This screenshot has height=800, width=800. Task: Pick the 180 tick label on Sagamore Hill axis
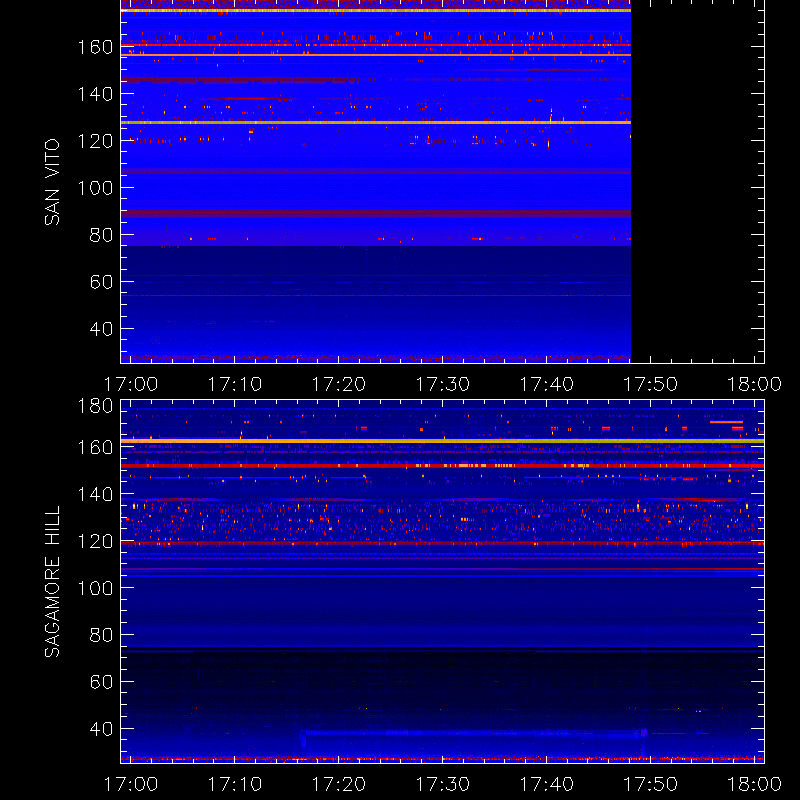click(x=95, y=406)
